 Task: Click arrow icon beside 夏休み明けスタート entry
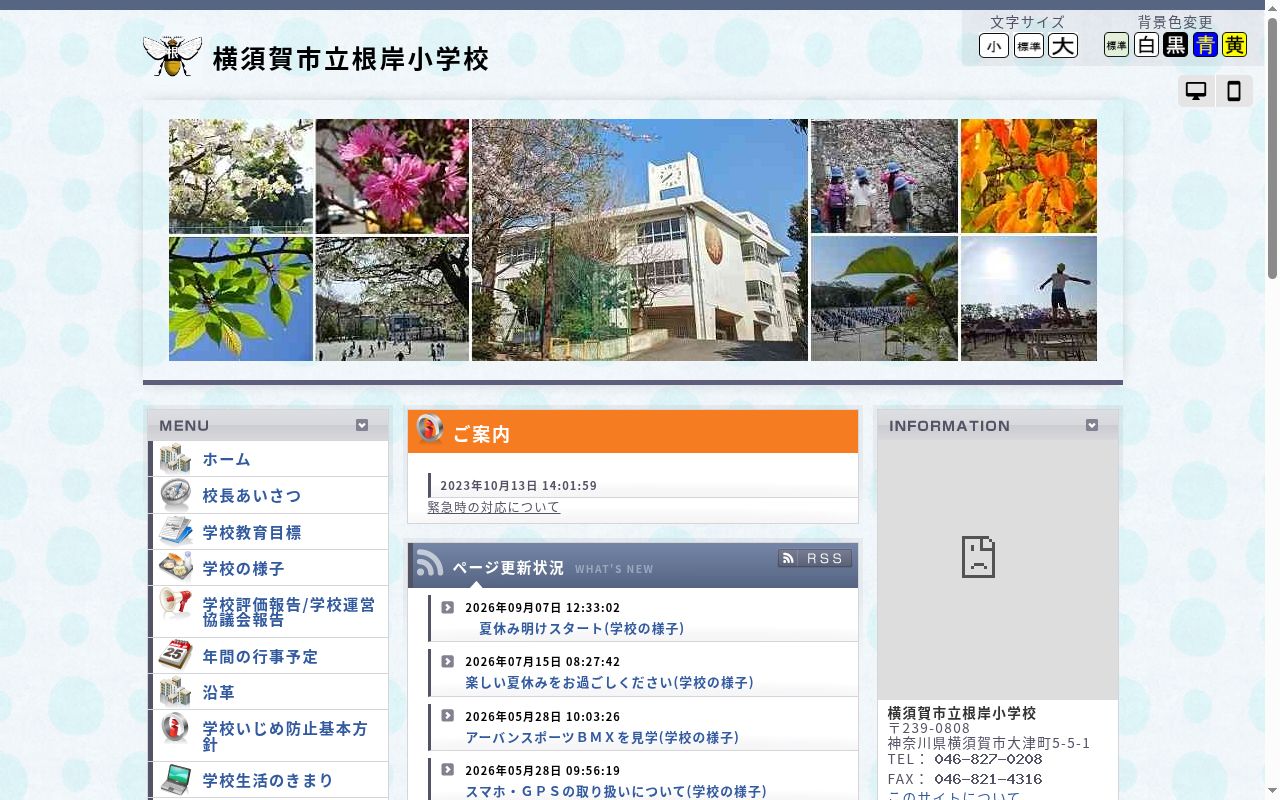coord(447,607)
